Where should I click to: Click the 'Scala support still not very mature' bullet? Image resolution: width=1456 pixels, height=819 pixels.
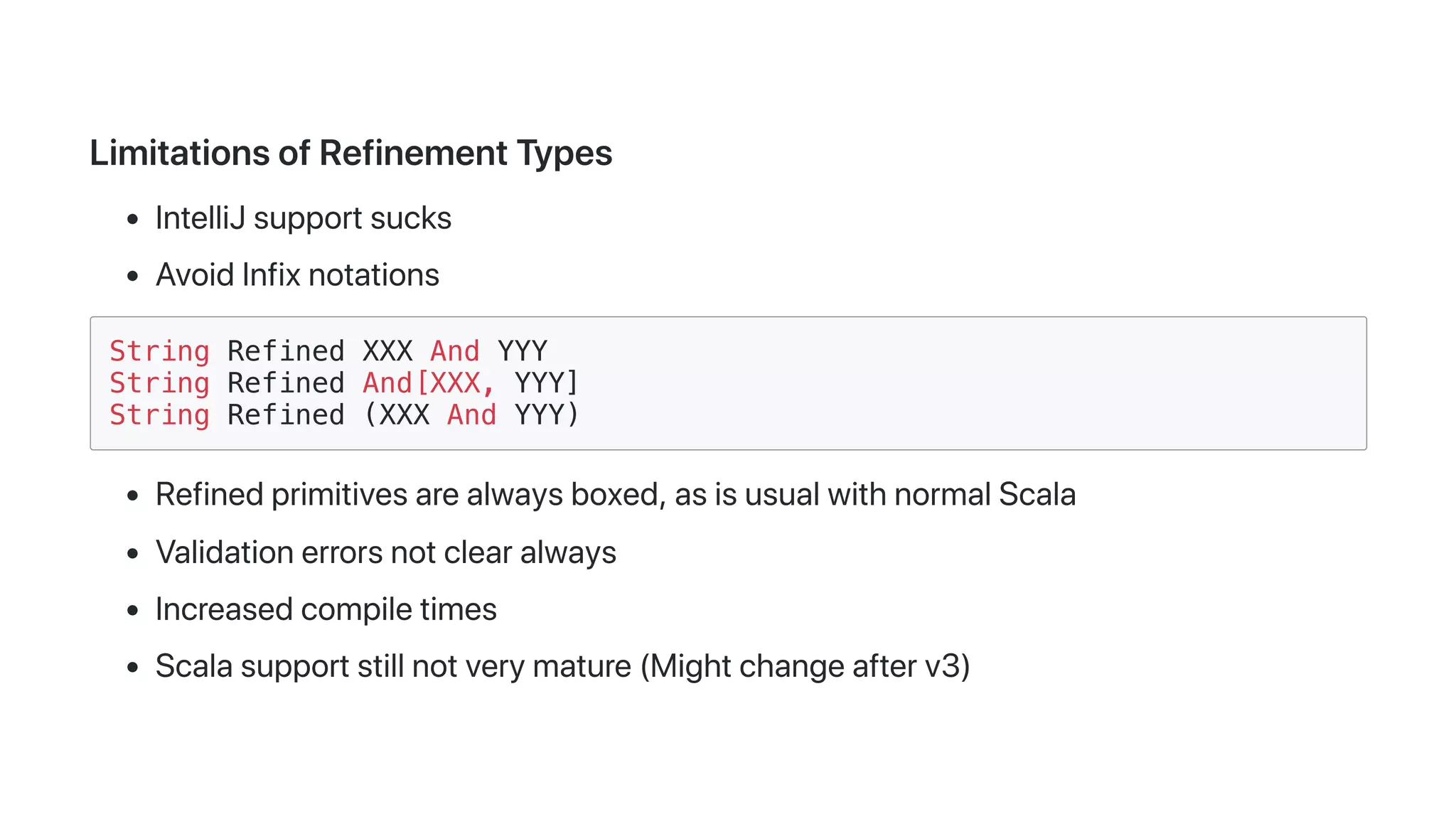click(393, 666)
